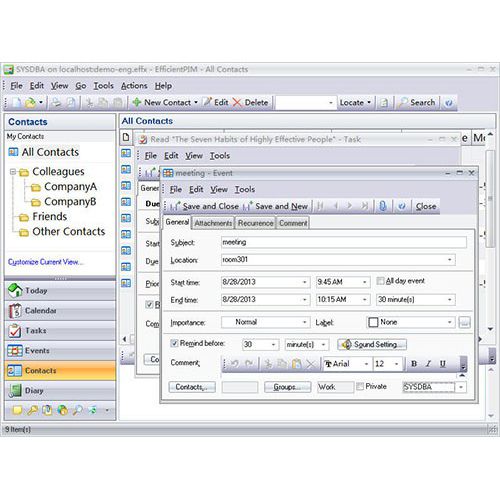Screen dimensions: 500x500
Task: Open the Calendar section in sidebar
Action: 60,311
